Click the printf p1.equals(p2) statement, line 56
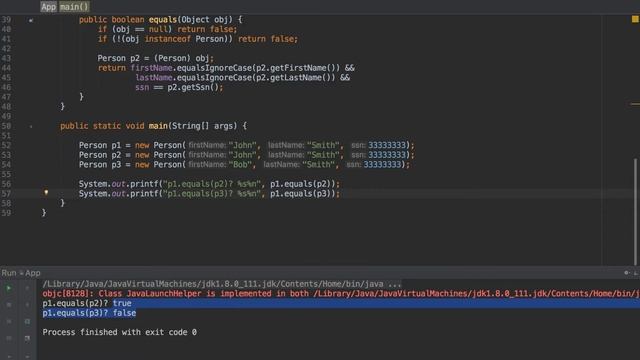This screenshot has width=640, height=360. click(209, 184)
